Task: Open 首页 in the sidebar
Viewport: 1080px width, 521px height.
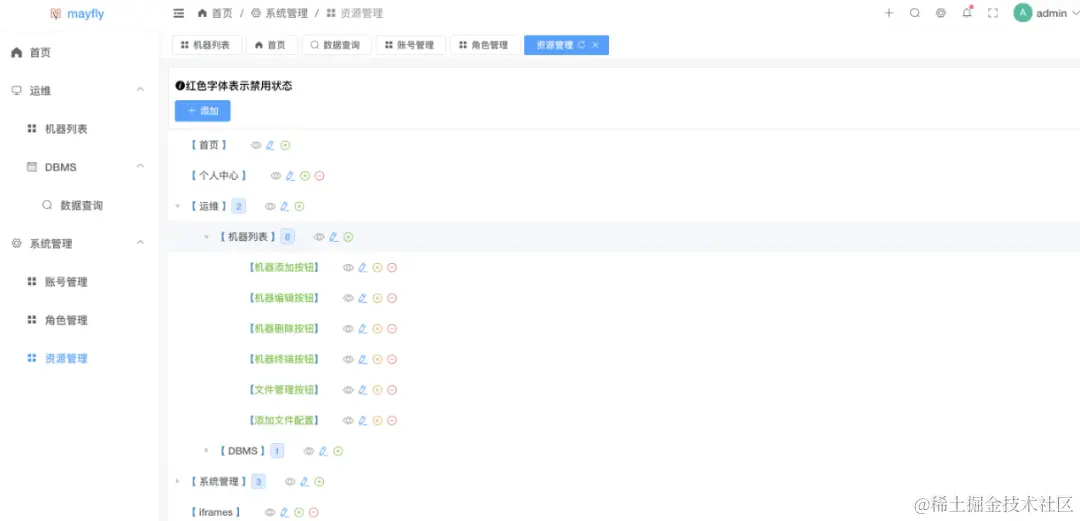Action: coord(79,52)
